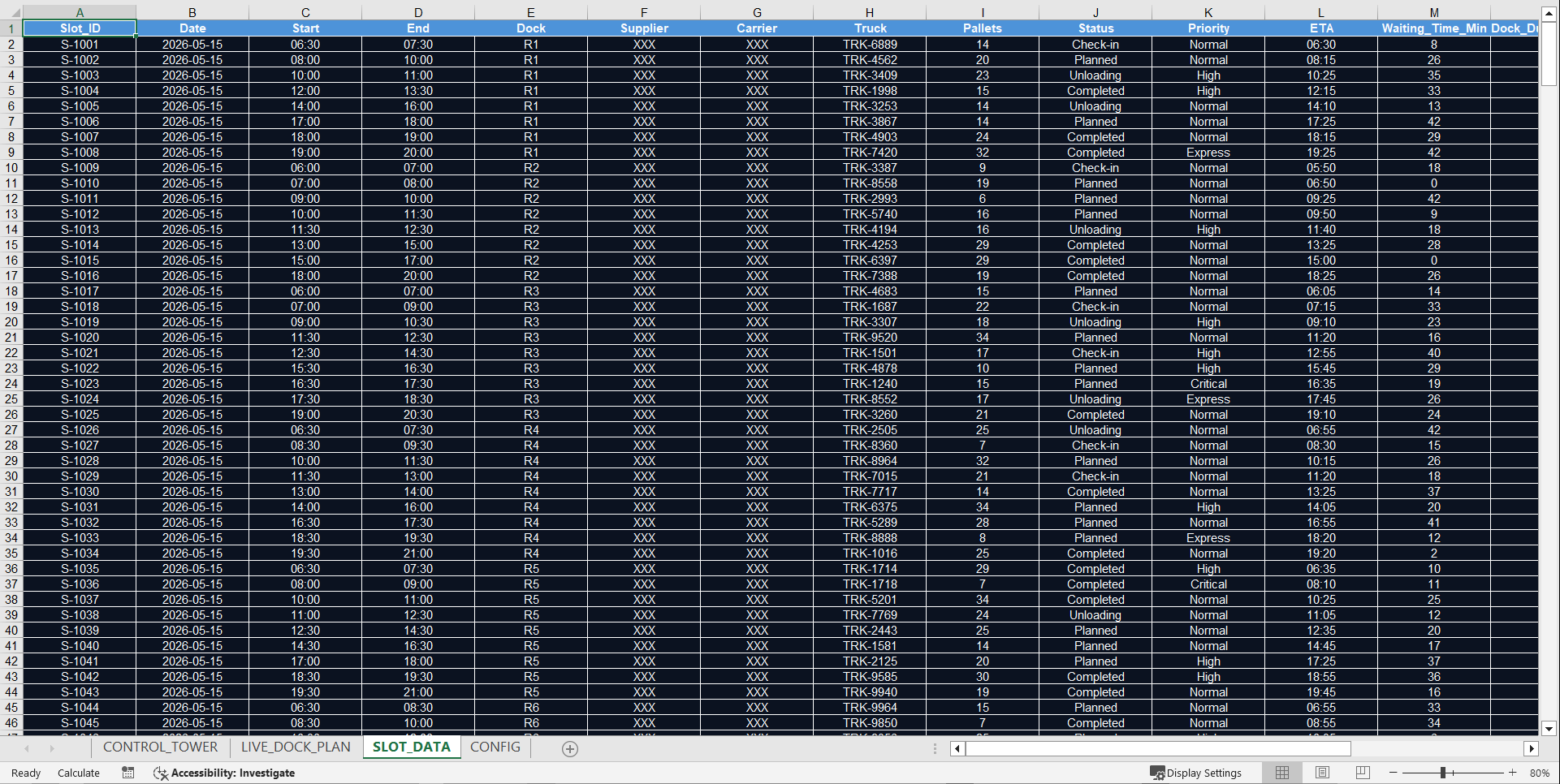Select cell S-1008 in Slot_ID column
This screenshot has width=1560, height=784.
coord(80,153)
